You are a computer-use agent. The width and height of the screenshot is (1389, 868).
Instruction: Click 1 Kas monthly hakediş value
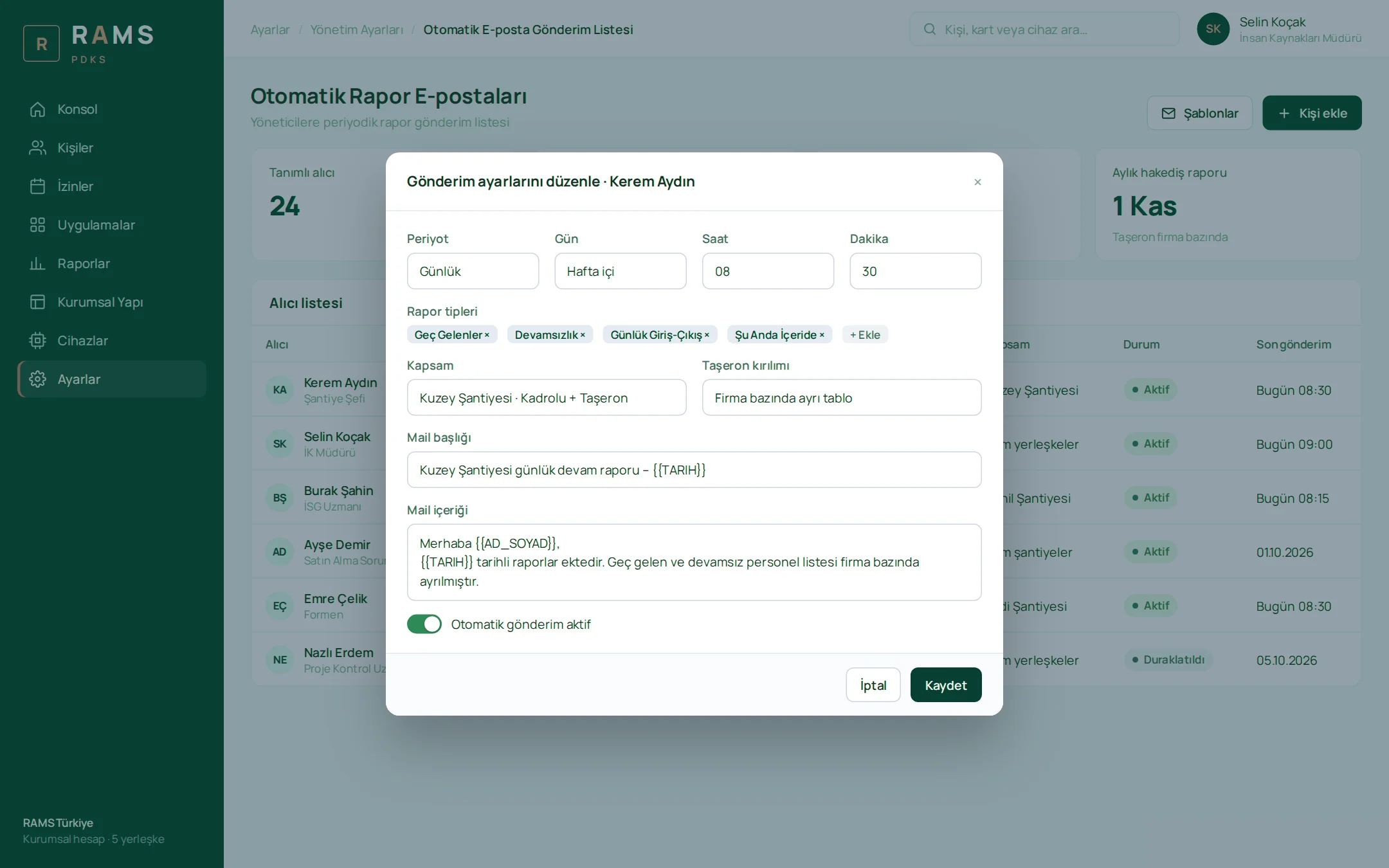1145,206
